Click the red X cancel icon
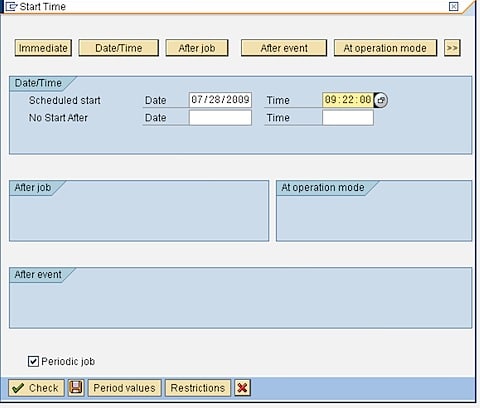 (x=242, y=388)
